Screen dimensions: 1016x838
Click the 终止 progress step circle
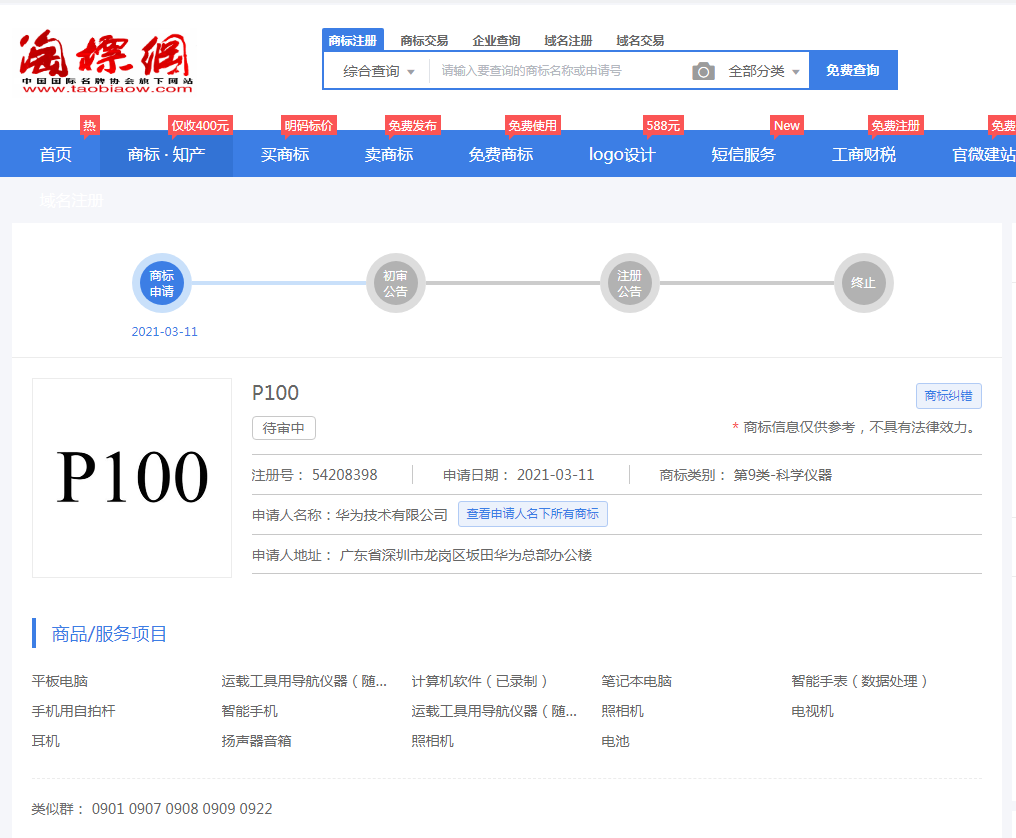pos(863,283)
